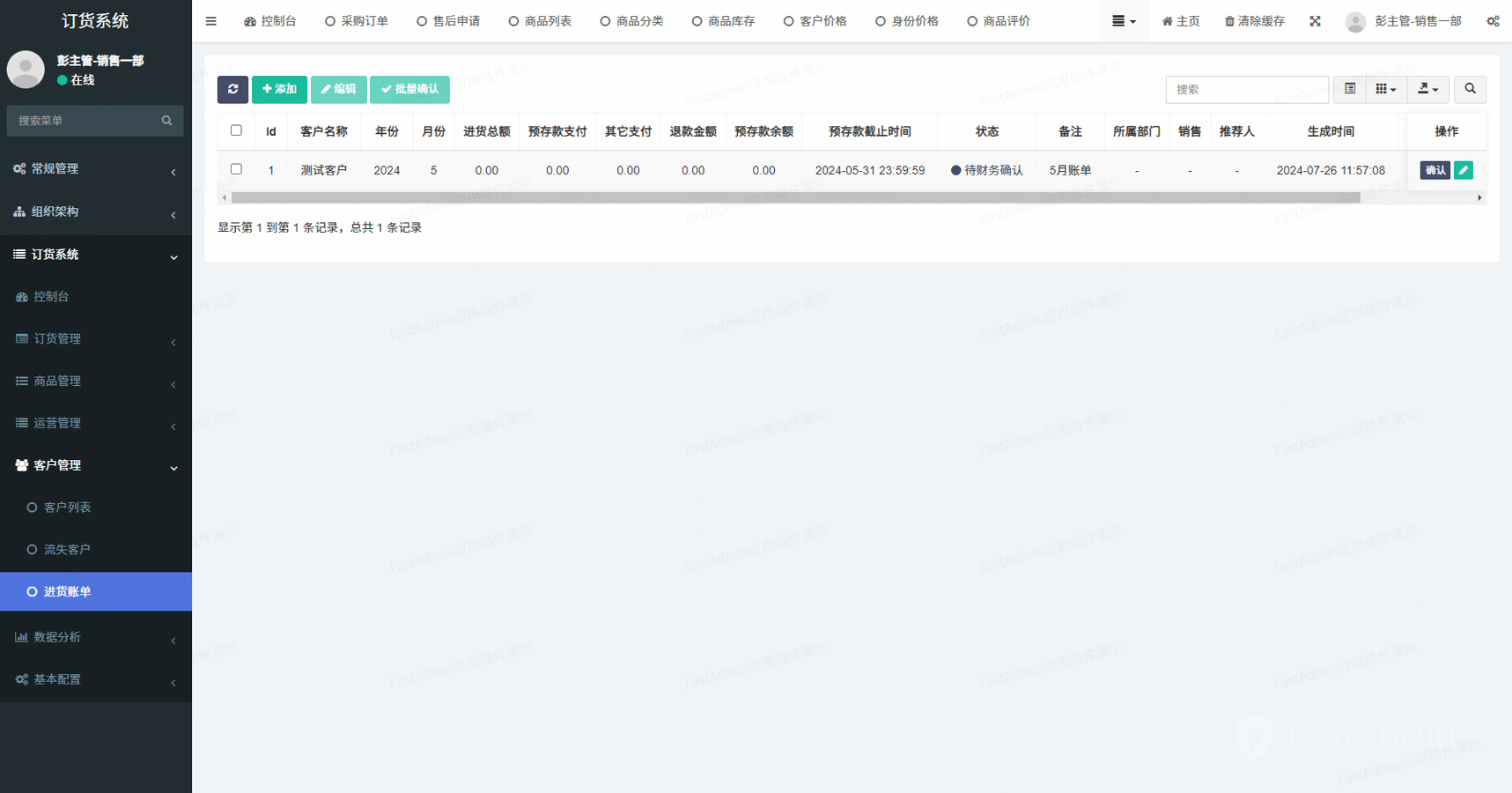Expand the 常规管理 sidebar menu

click(x=95, y=169)
